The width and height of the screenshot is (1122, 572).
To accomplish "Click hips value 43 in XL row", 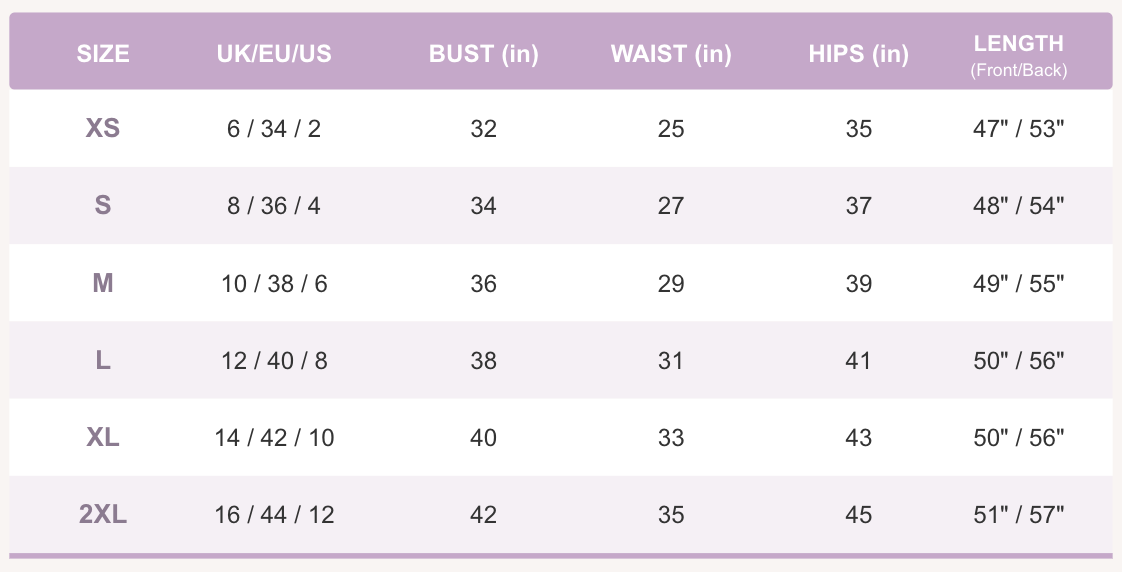I will (858, 438).
